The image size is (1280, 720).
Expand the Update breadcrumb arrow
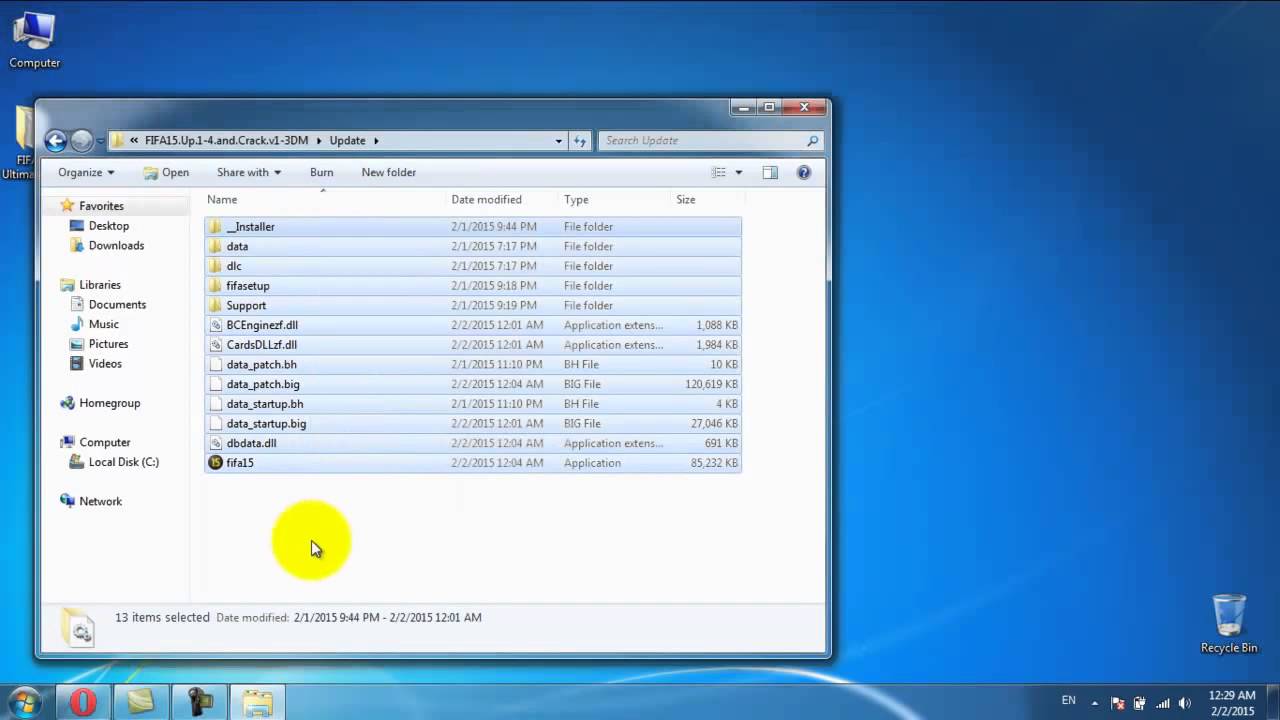pyautogui.click(x=376, y=141)
